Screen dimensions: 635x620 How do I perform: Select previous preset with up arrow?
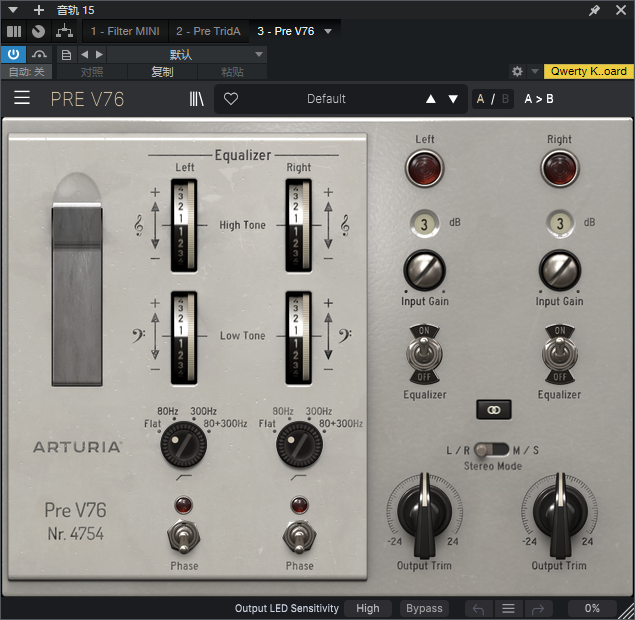tap(431, 99)
